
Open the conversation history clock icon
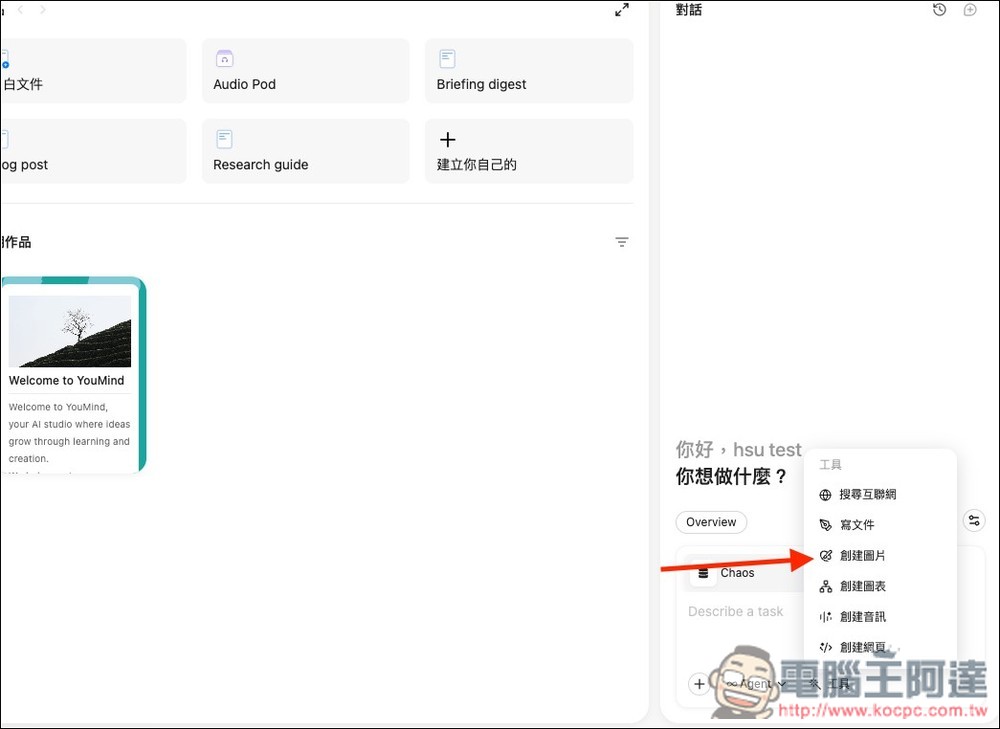pos(939,9)
